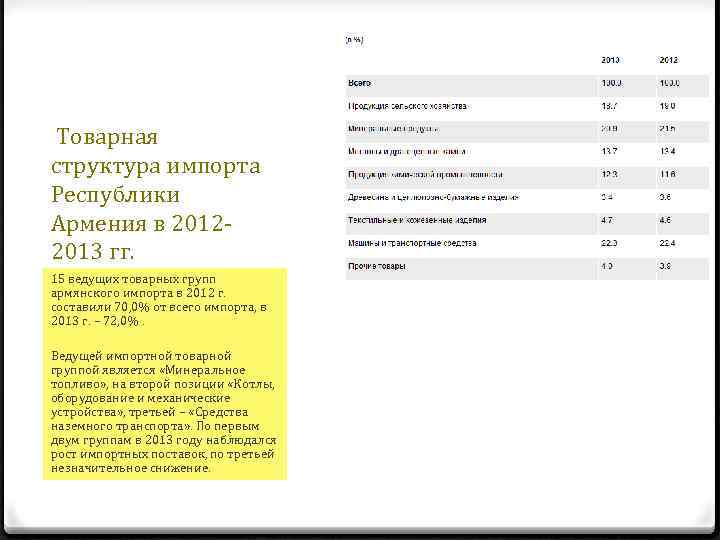Click the 'Прочие товары' row label
The image size is (720, 540).
click(x=377, y=266)
